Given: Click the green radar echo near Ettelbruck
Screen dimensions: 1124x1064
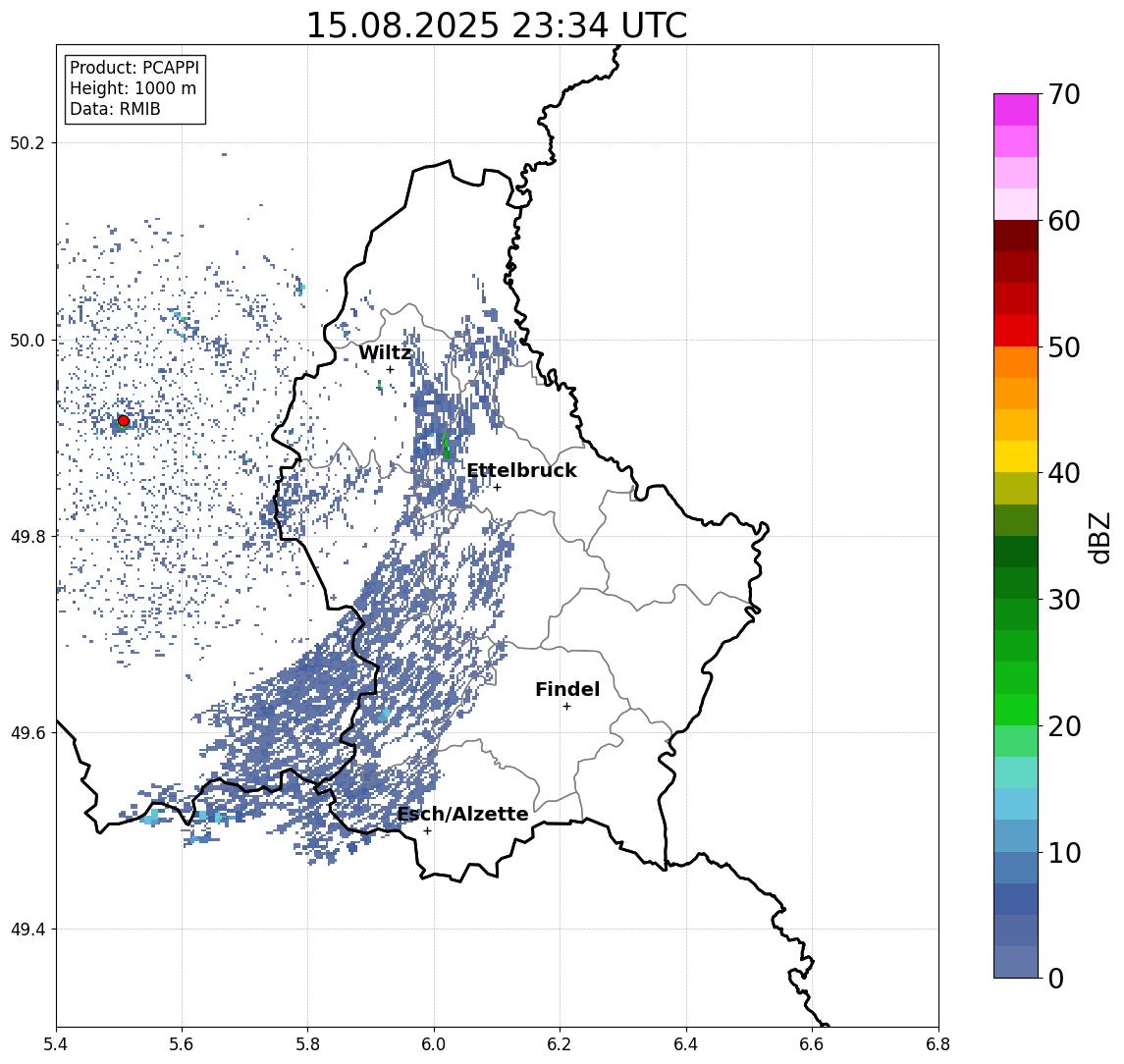Looking at the screenshot, I should pyautogui.click(x=445, y=445).
